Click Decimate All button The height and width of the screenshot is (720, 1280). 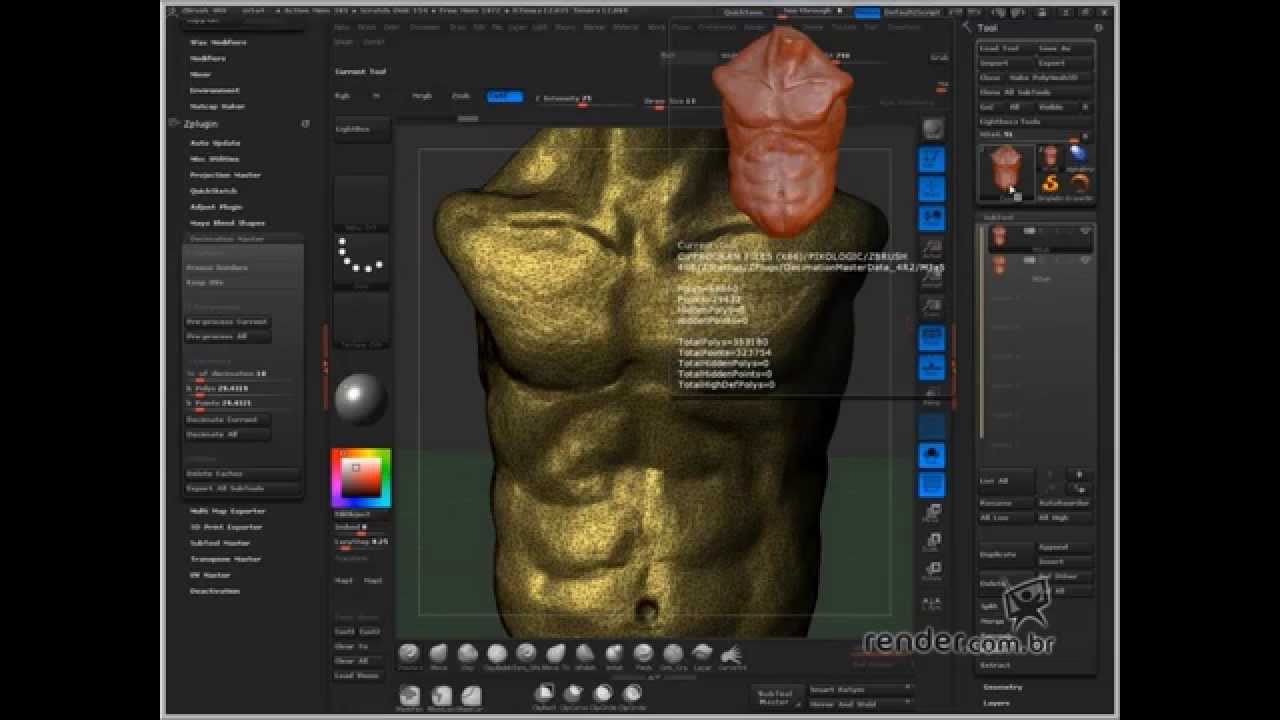coord(228,435)
